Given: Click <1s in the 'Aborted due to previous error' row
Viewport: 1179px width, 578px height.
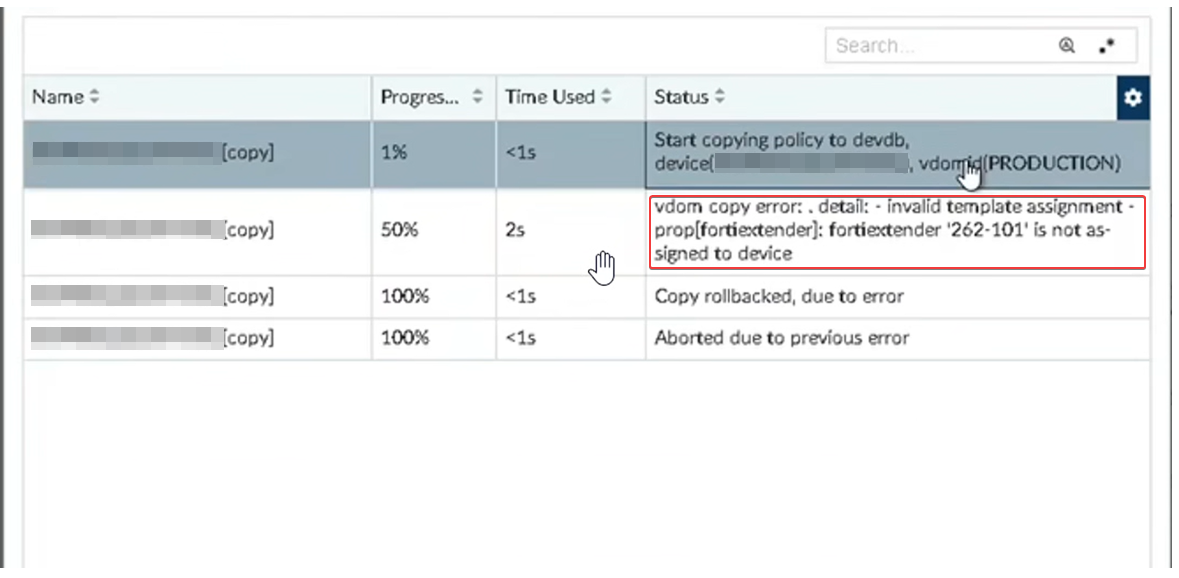Looking at the screenshot, I should (520, 338).
